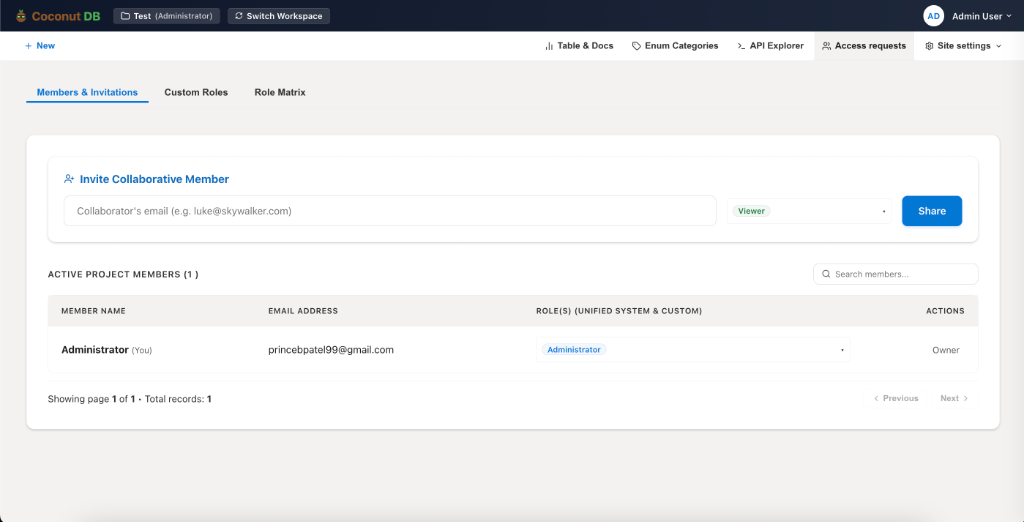
Task: Switch to Members & Invitations tab
Action: click(x=88, y=92)
